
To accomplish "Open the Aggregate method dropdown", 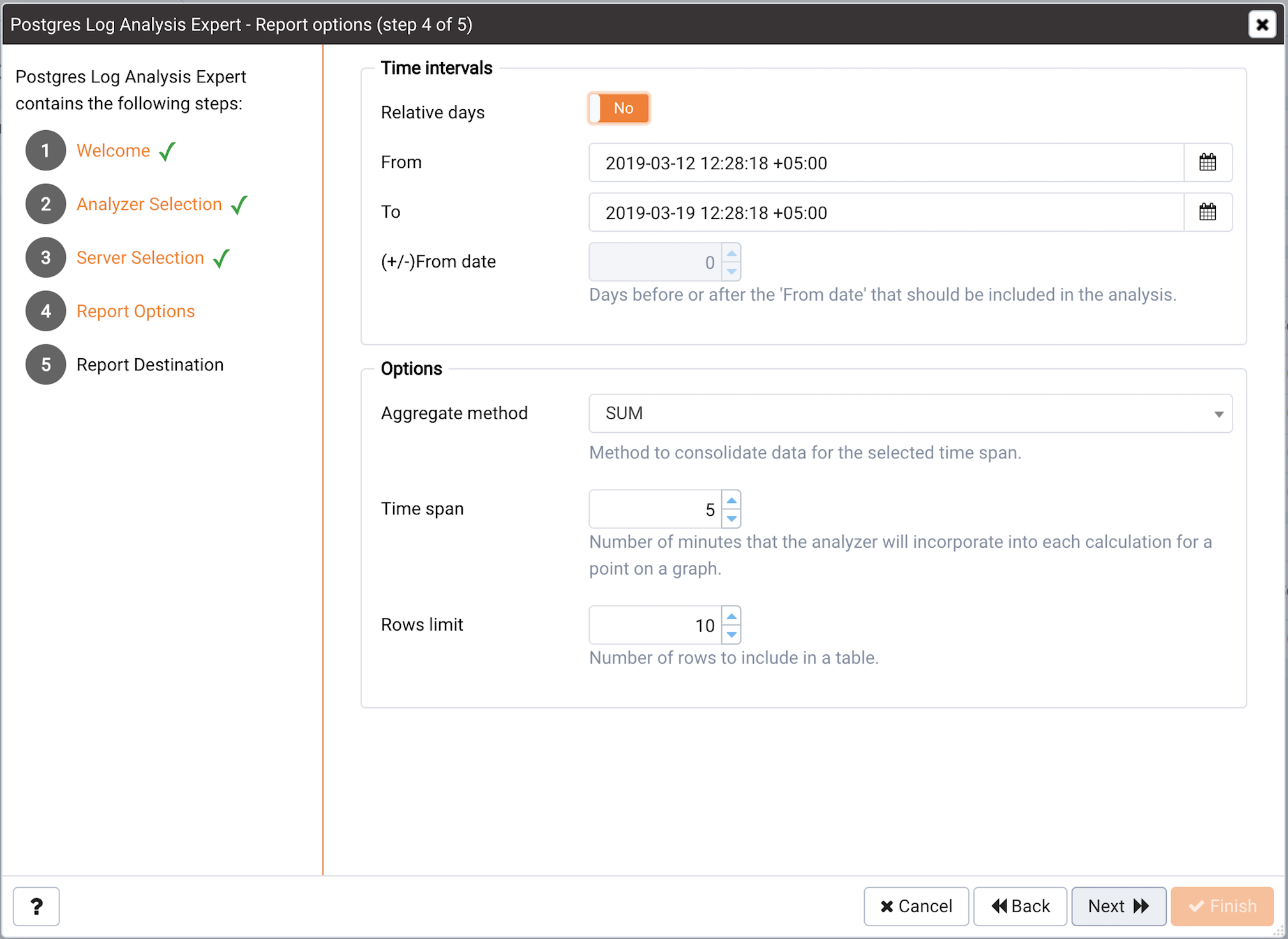I will tap(910, 414).
